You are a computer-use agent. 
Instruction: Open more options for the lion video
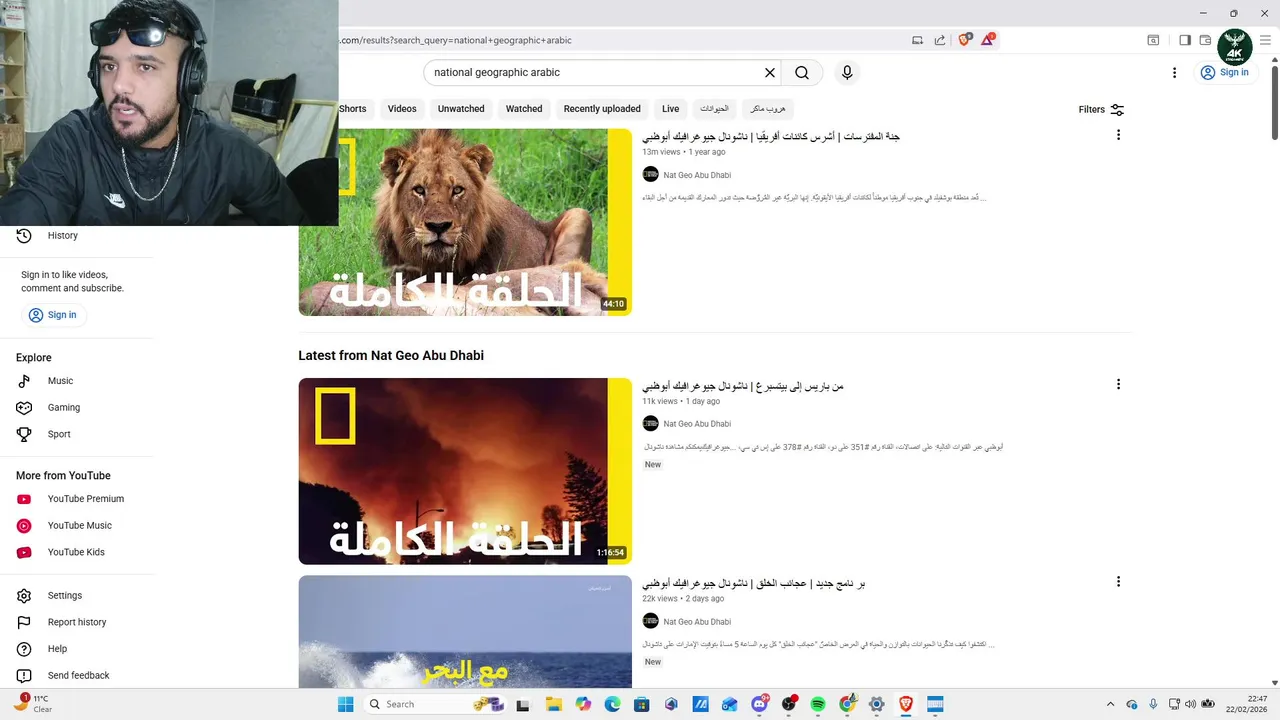tap(1118, 135)
